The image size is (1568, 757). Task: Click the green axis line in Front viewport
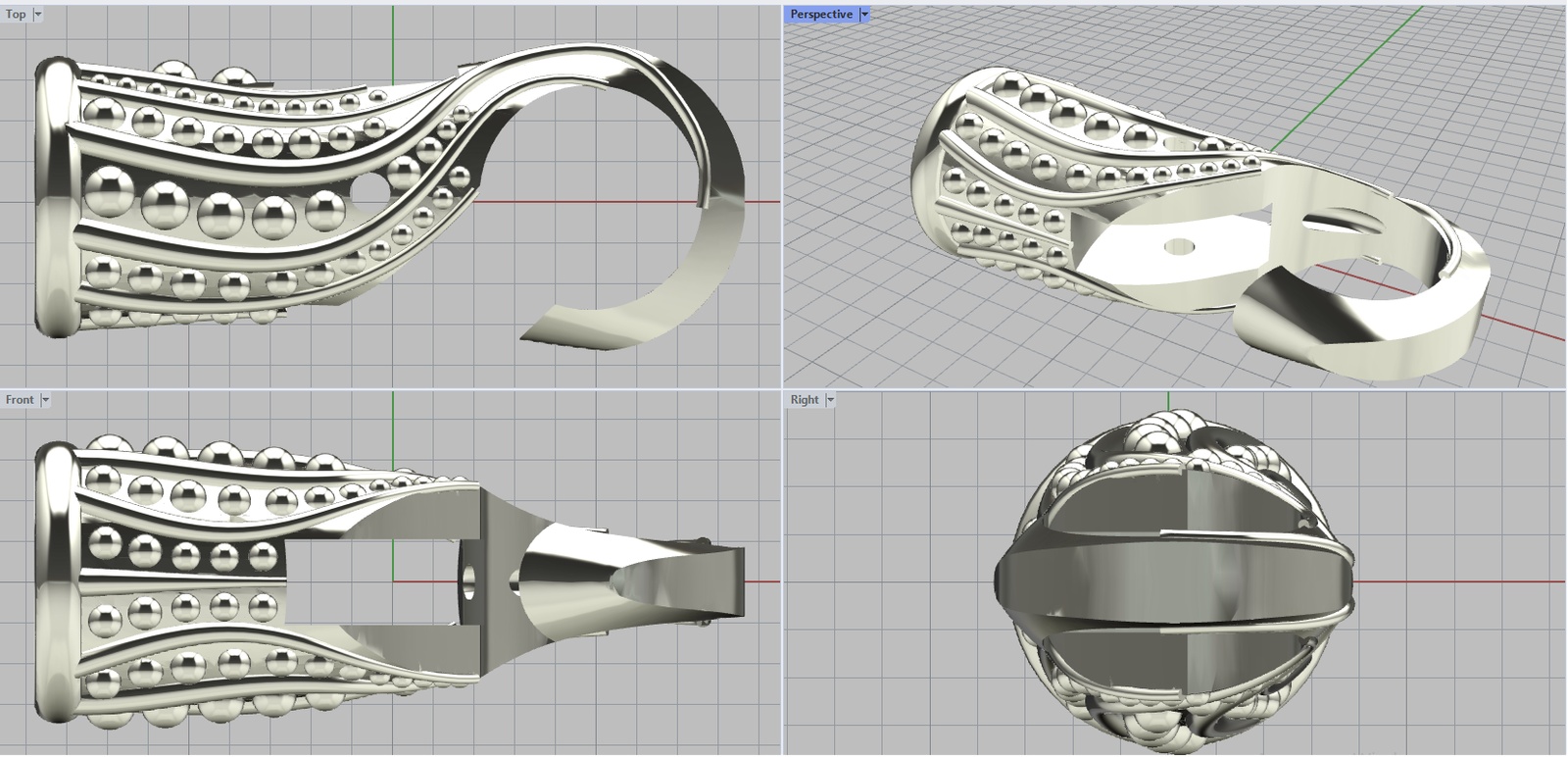pyautogui.click(x=393, y=431)
